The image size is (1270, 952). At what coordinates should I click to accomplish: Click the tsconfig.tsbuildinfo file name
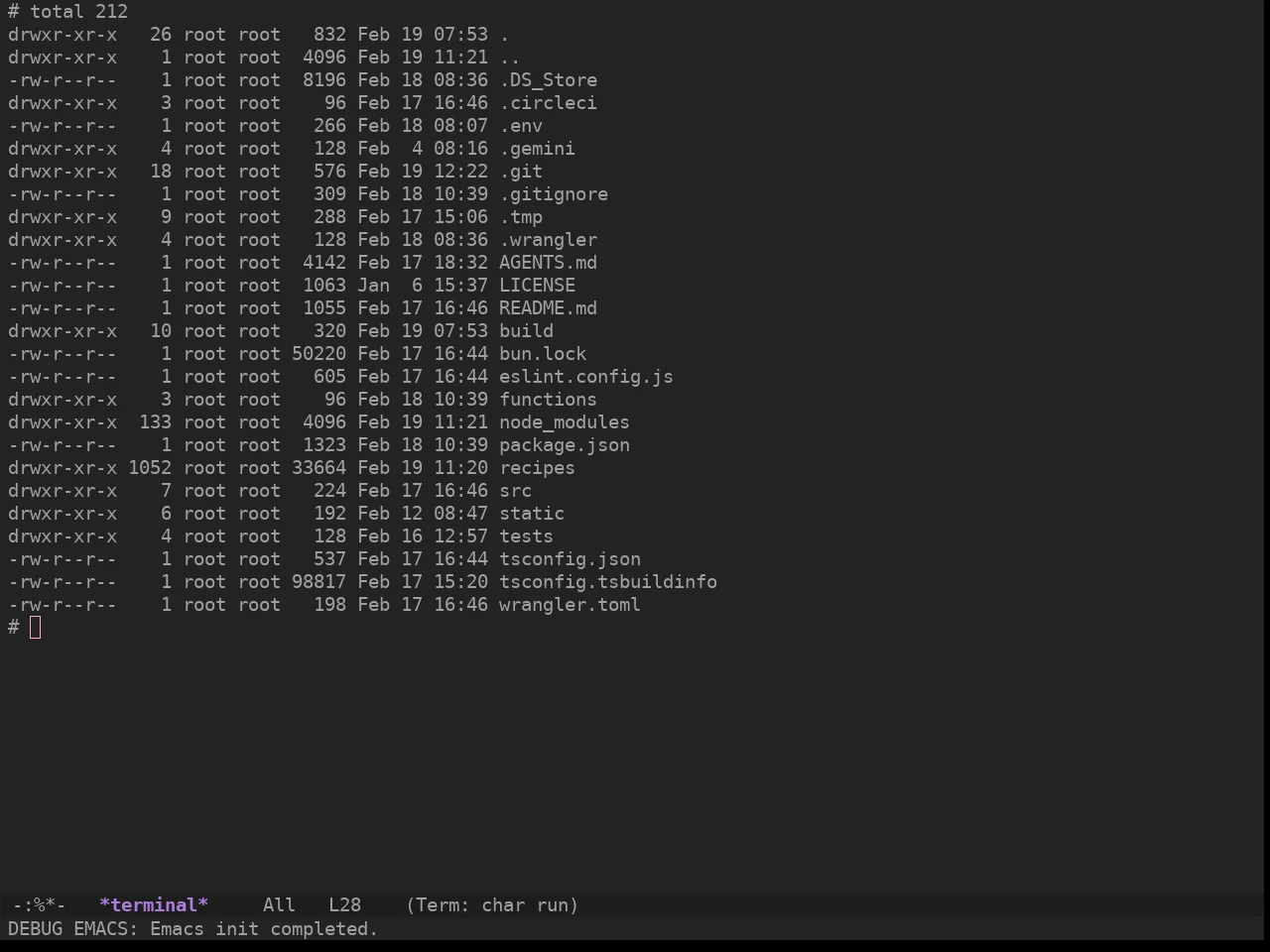point(608,582)
